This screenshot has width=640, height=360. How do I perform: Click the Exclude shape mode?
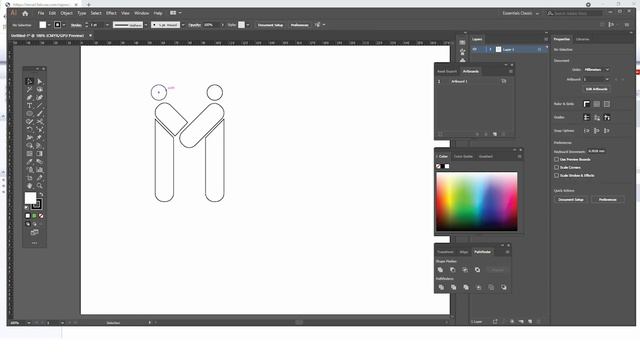(477, 270)
